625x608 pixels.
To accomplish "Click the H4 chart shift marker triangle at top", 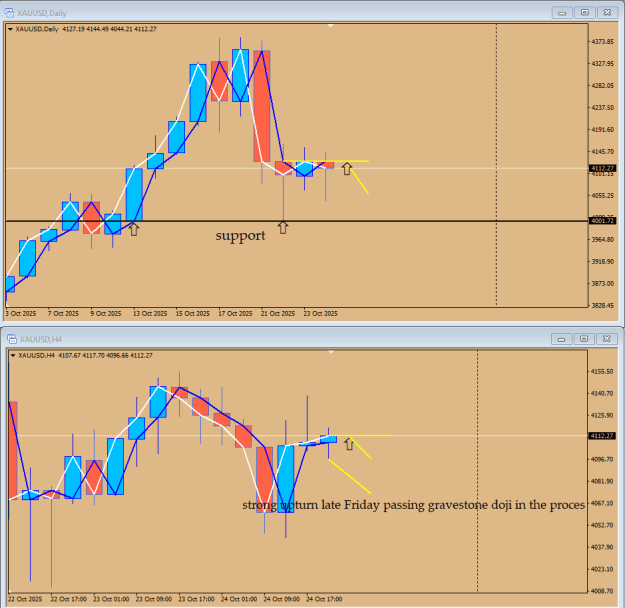I will point(331,352).
